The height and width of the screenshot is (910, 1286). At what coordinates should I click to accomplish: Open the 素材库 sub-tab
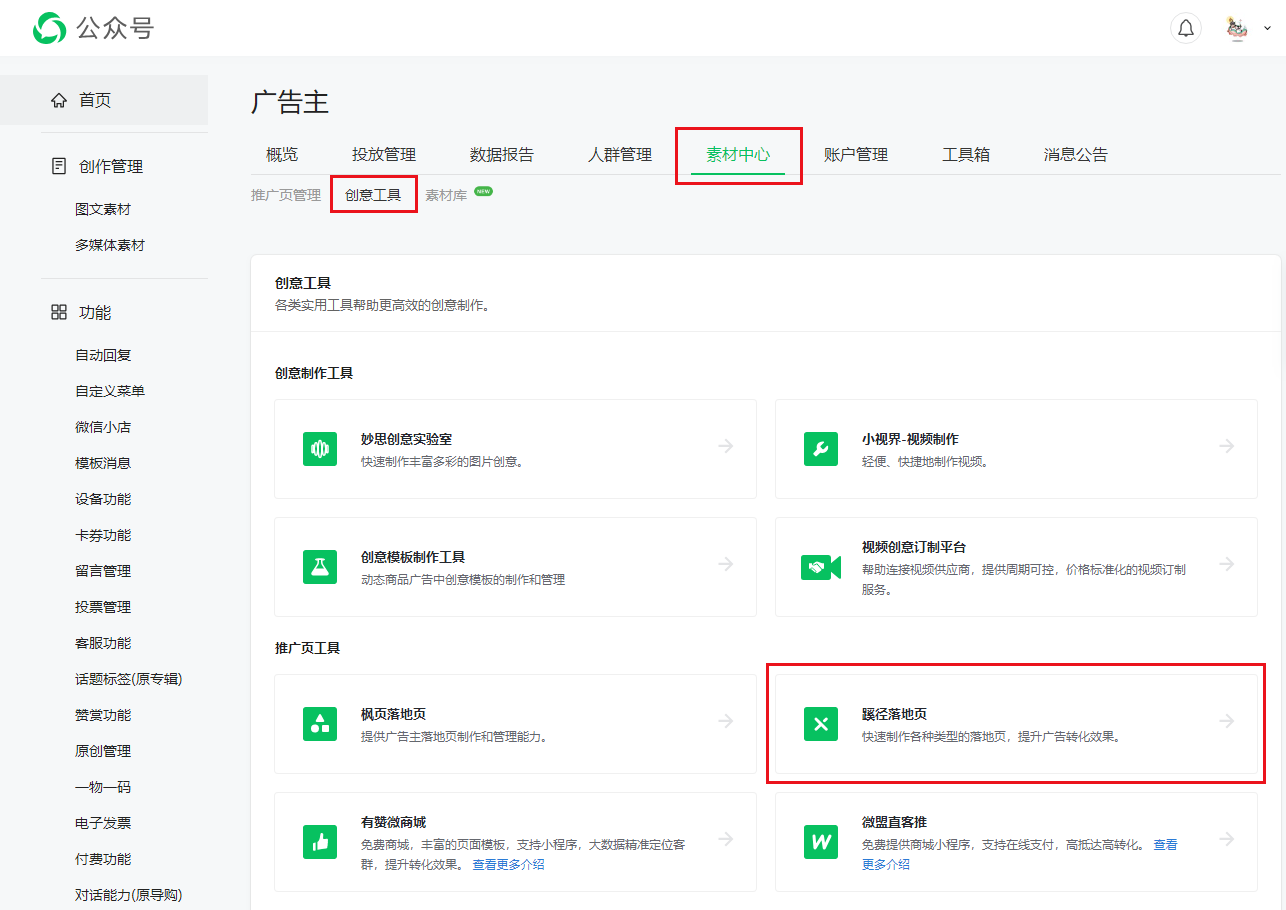pyautogui.click(x=446, y=195)
